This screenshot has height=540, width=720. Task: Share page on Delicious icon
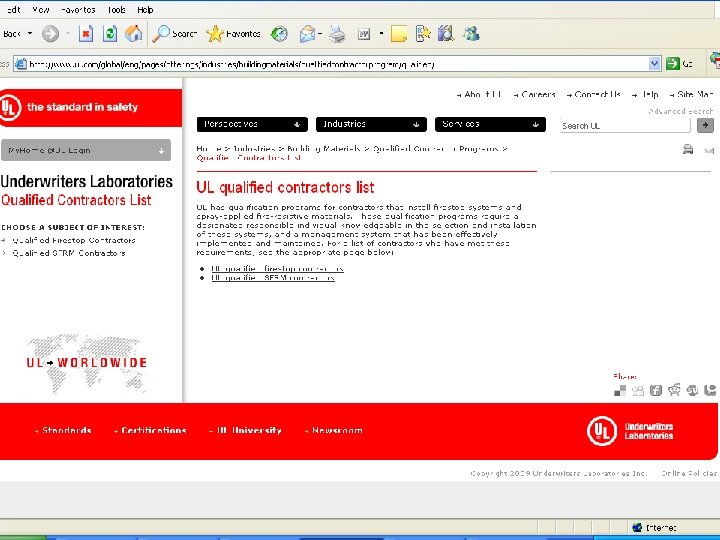[x=620, y=390]
